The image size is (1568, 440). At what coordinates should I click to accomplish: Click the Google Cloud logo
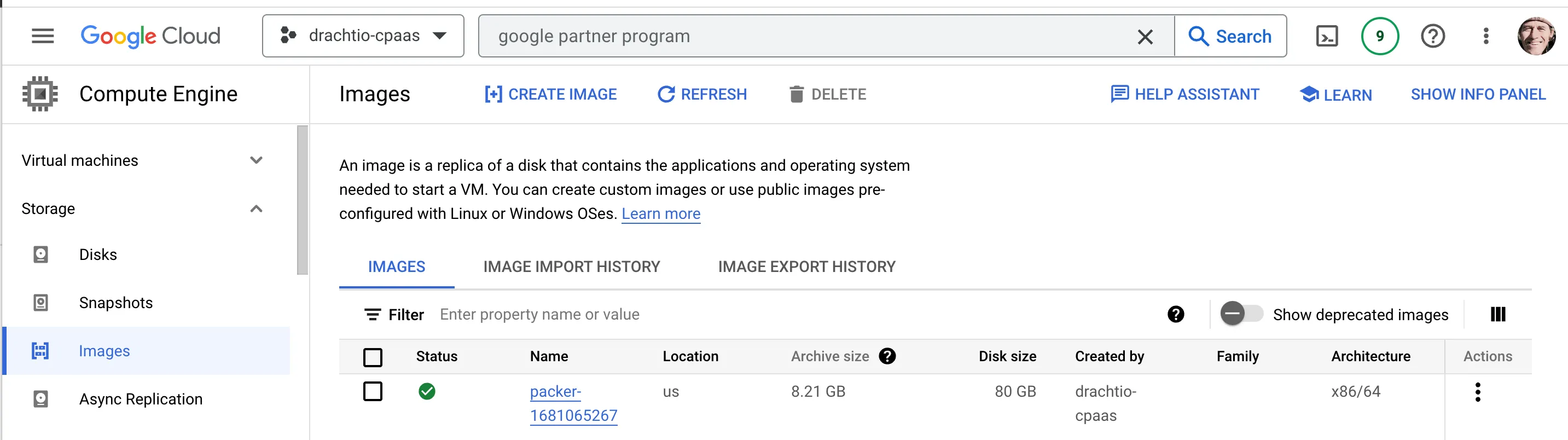click(x=150, y=36)
